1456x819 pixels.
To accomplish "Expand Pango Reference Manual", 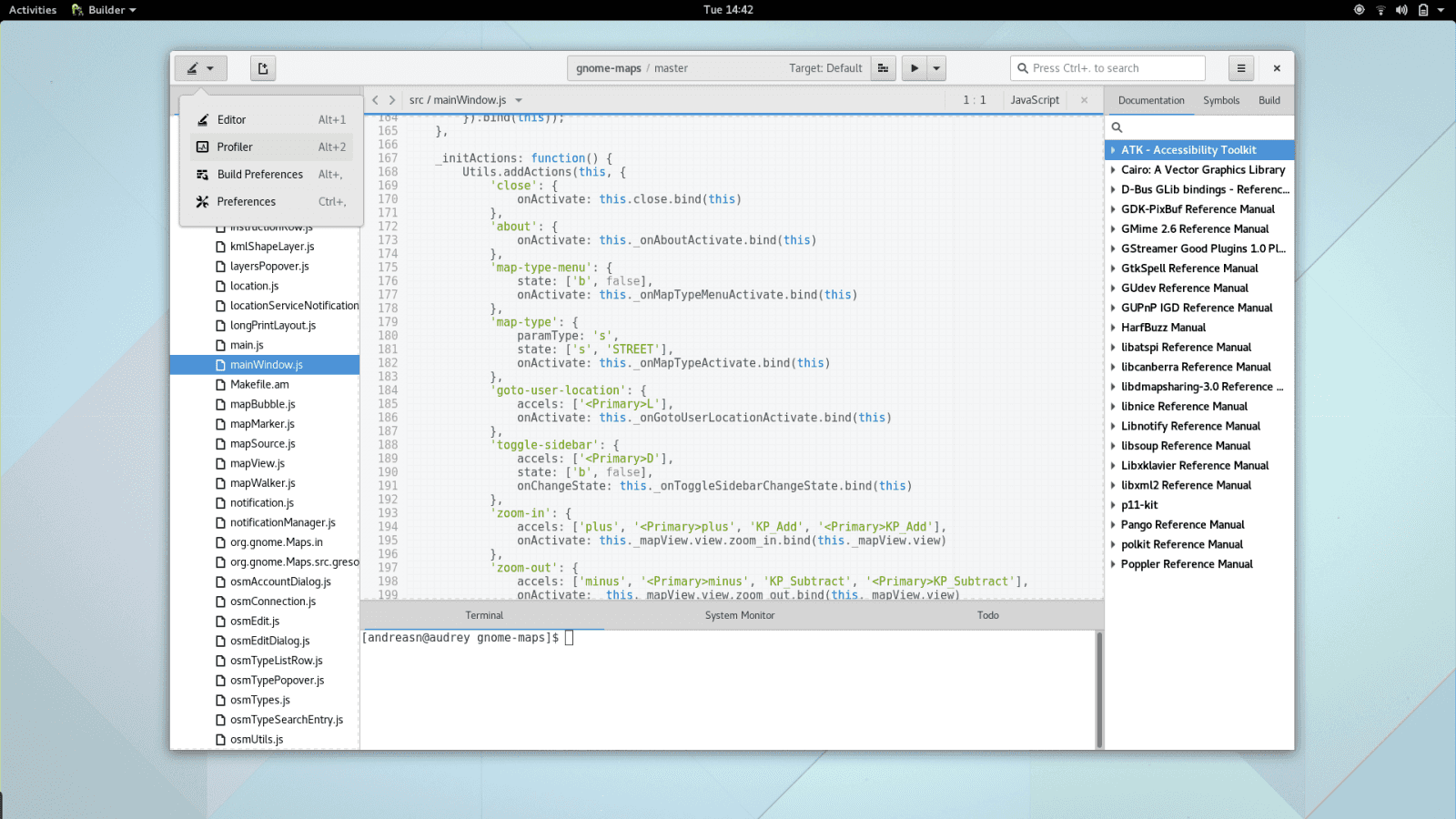I will click(1113, 525).
